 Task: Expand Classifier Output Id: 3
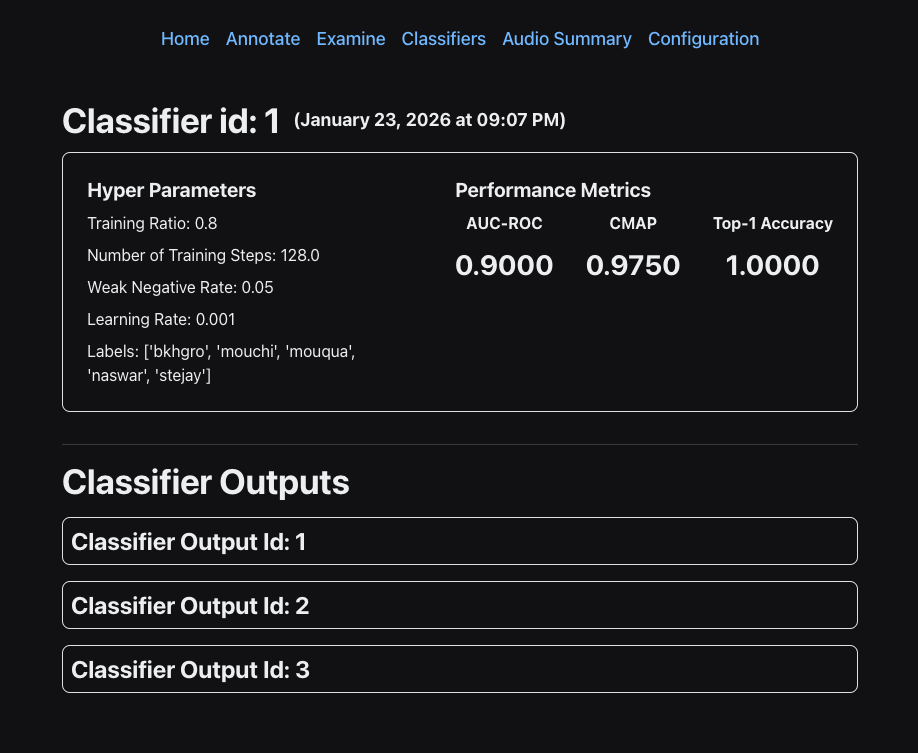(x=459, y=670)
